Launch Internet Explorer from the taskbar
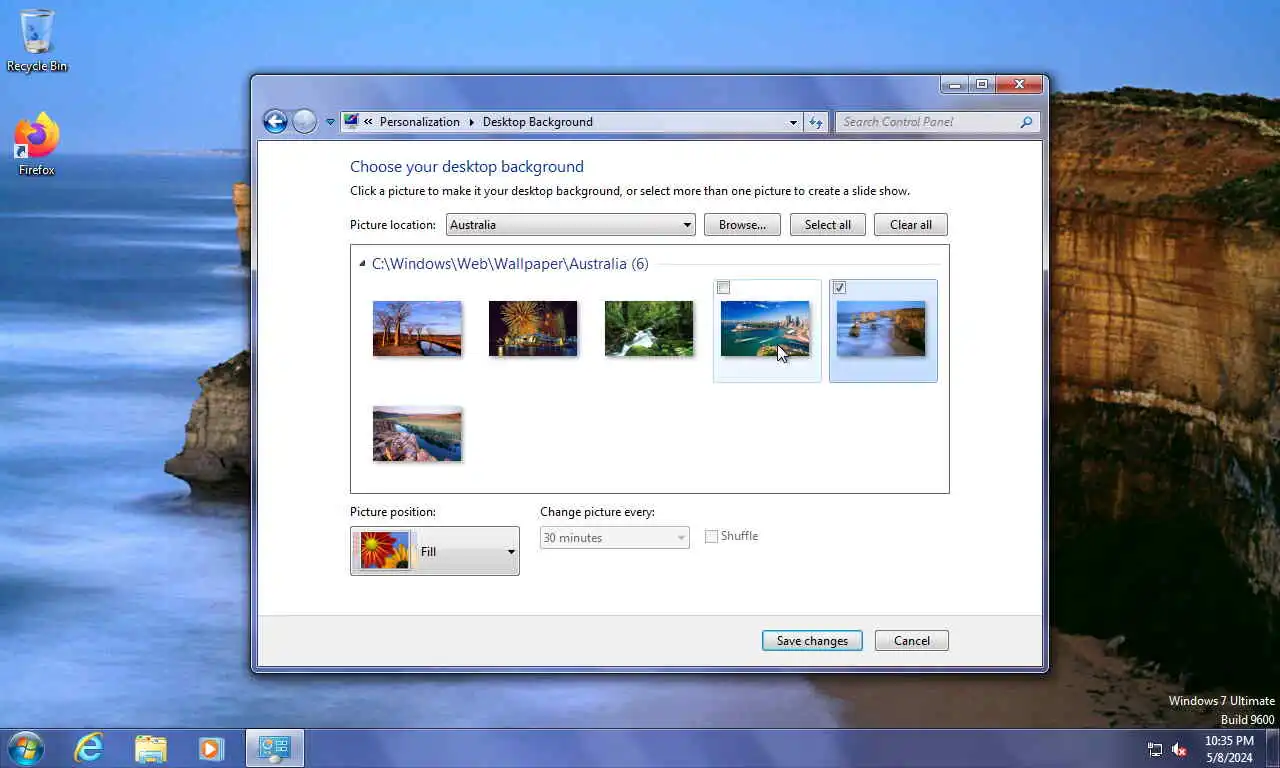This screenshot has height=768, width=1280. 89,748
